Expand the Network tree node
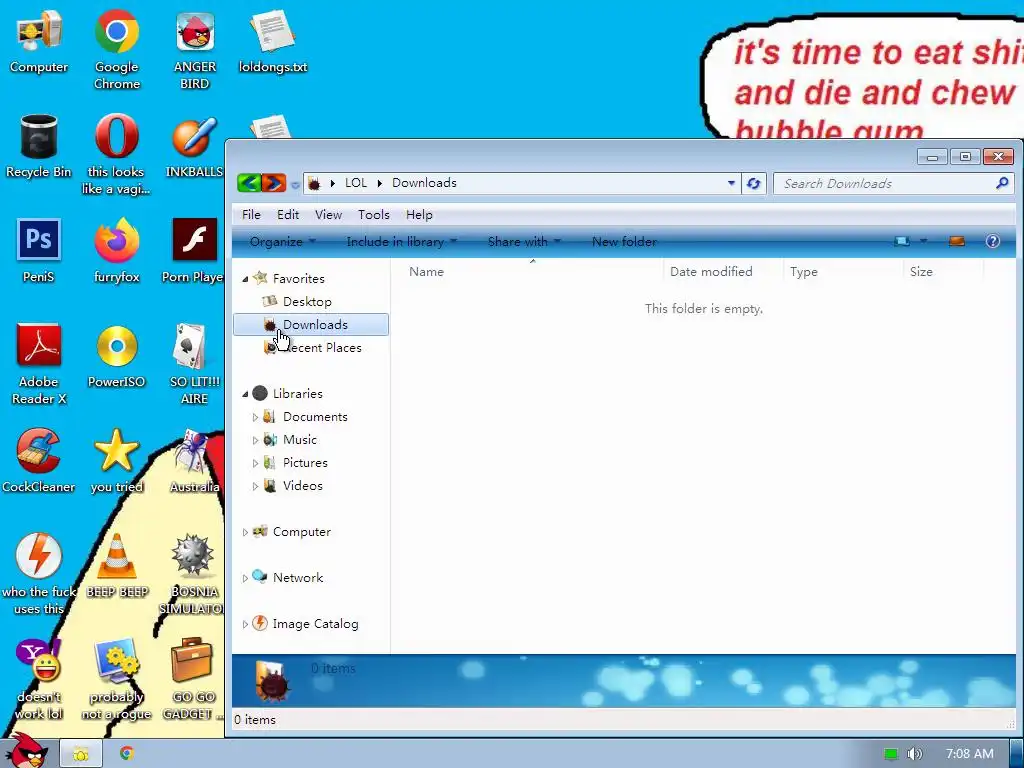This screenshot has height=768, width=1024. tap(245, 578)
